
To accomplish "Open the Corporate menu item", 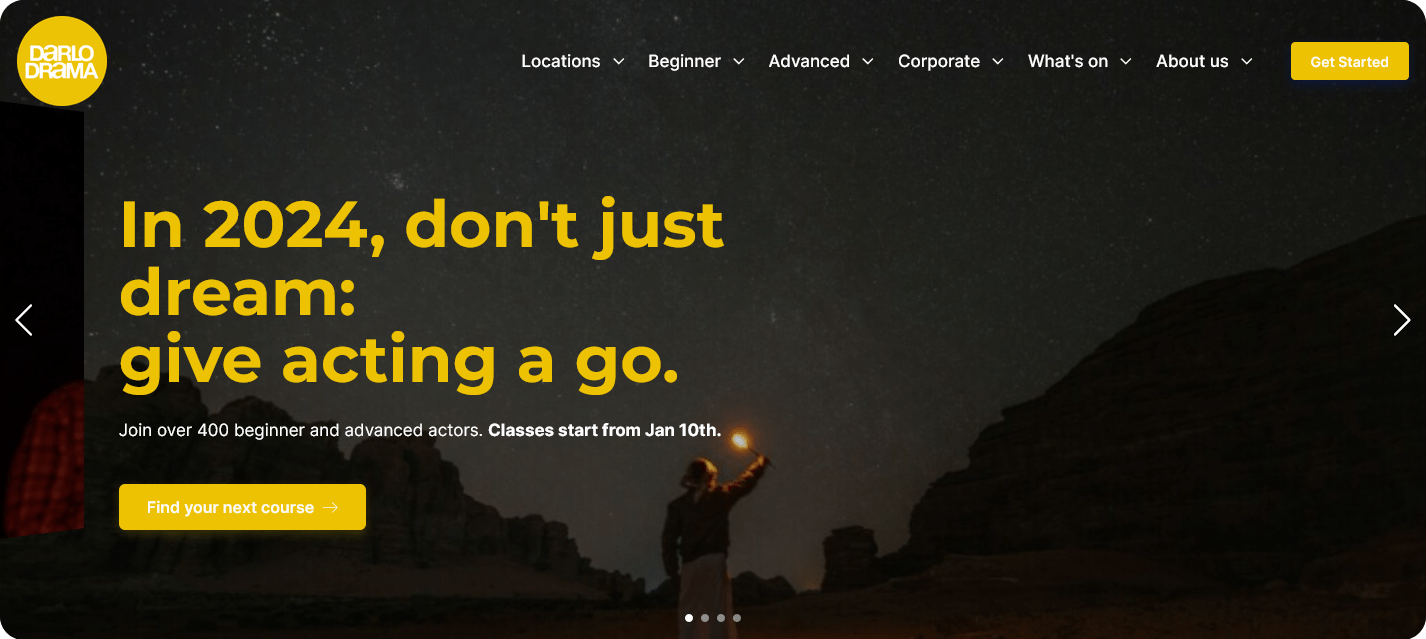I will [x=939, y=61].
